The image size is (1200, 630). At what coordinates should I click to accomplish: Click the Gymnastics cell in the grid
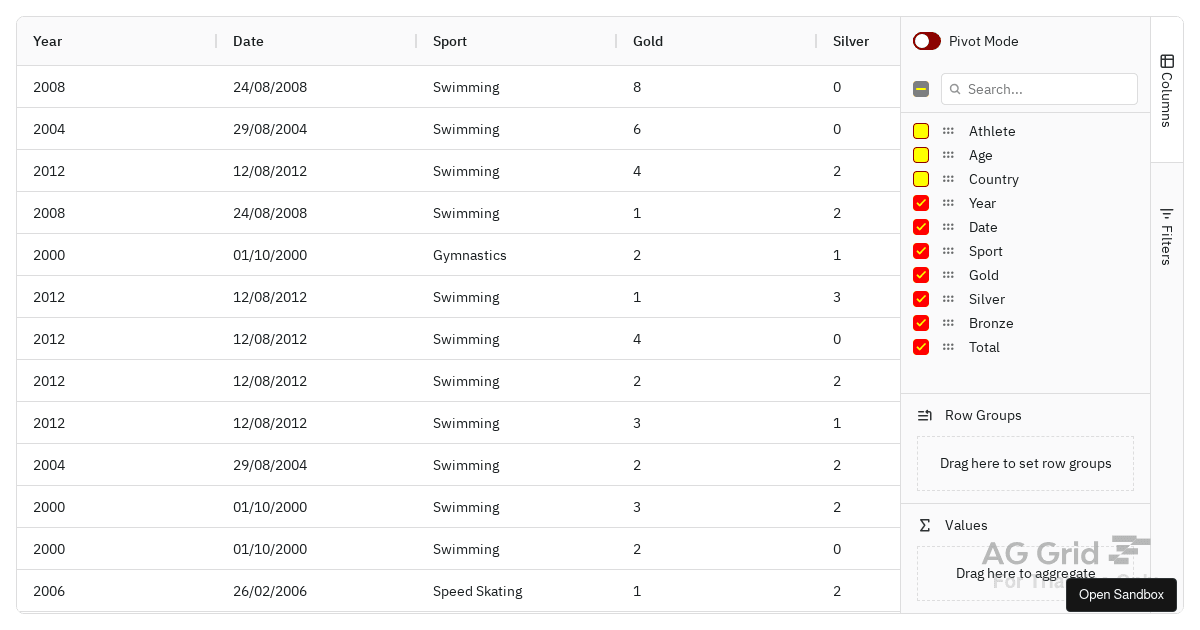pyautogui.click(x=470, y=255)
